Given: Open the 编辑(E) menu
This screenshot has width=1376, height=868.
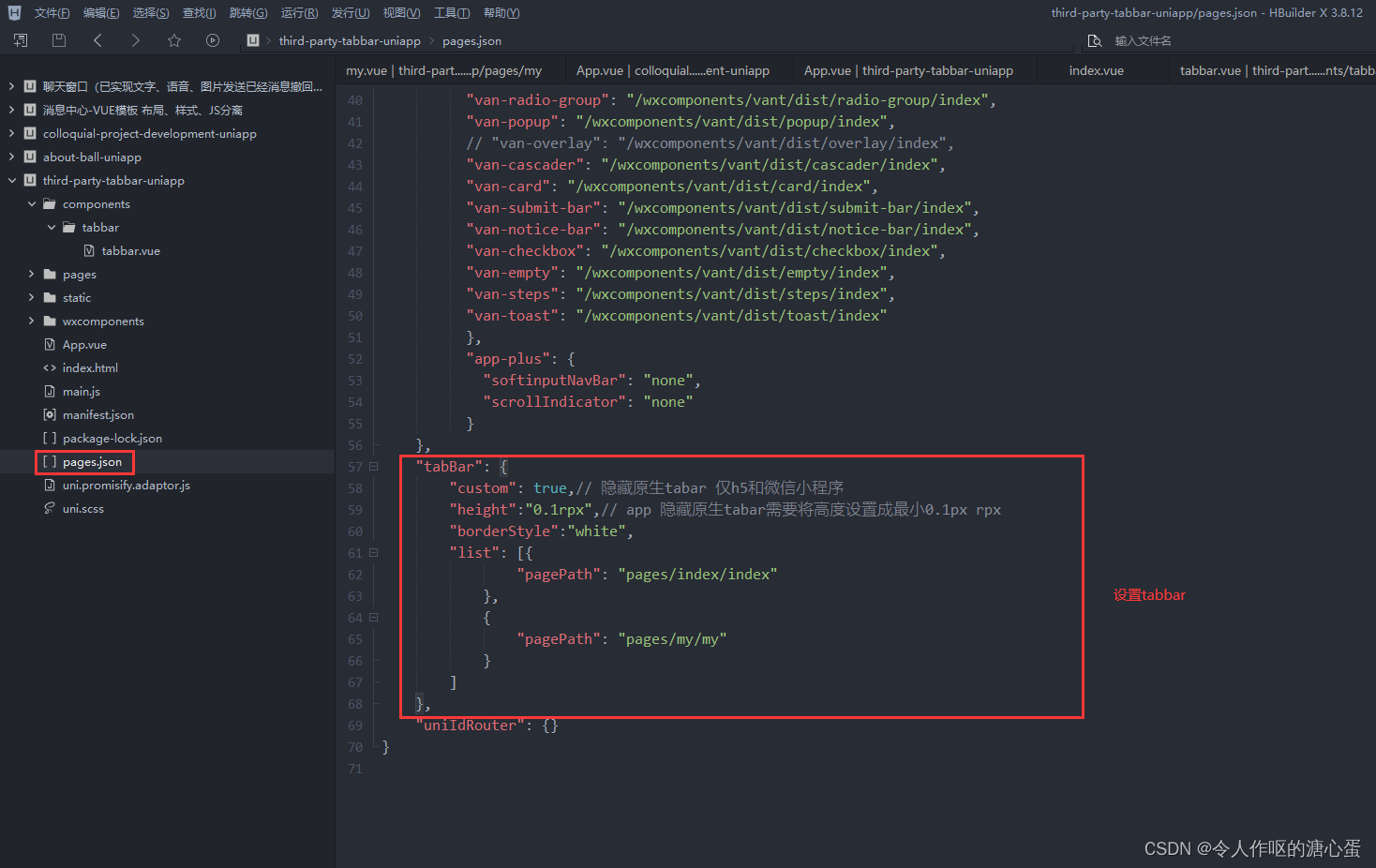Looking at the screenshot, I should tap(101, 13).
